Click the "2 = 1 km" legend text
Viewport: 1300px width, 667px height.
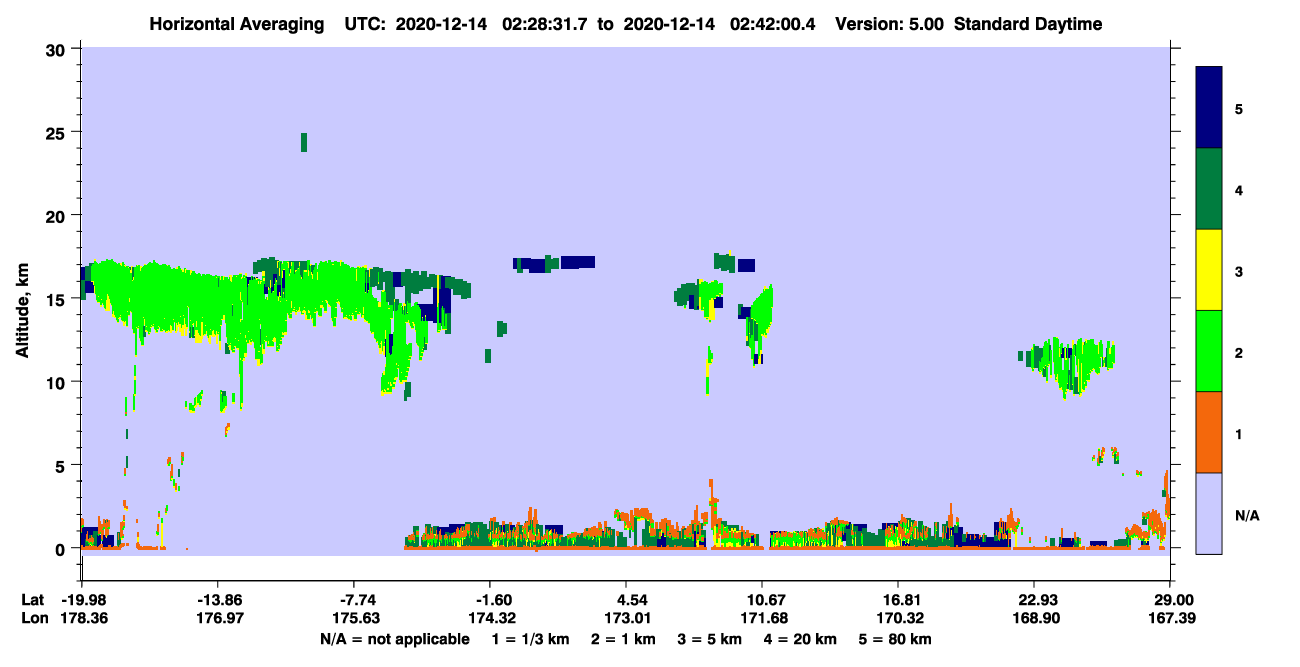click(623, 638)
